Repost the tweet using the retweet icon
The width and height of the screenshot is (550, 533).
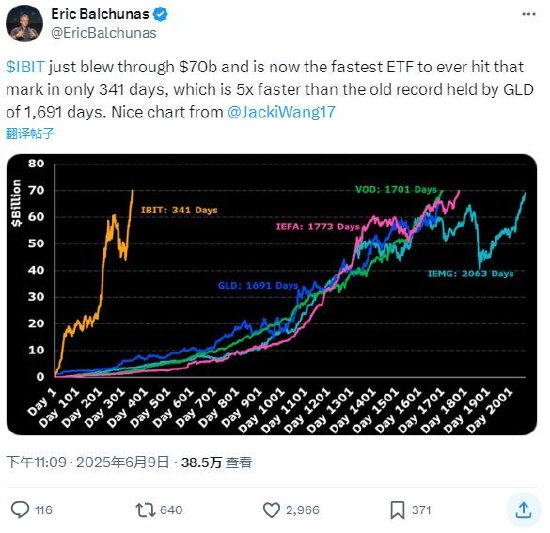145,510
